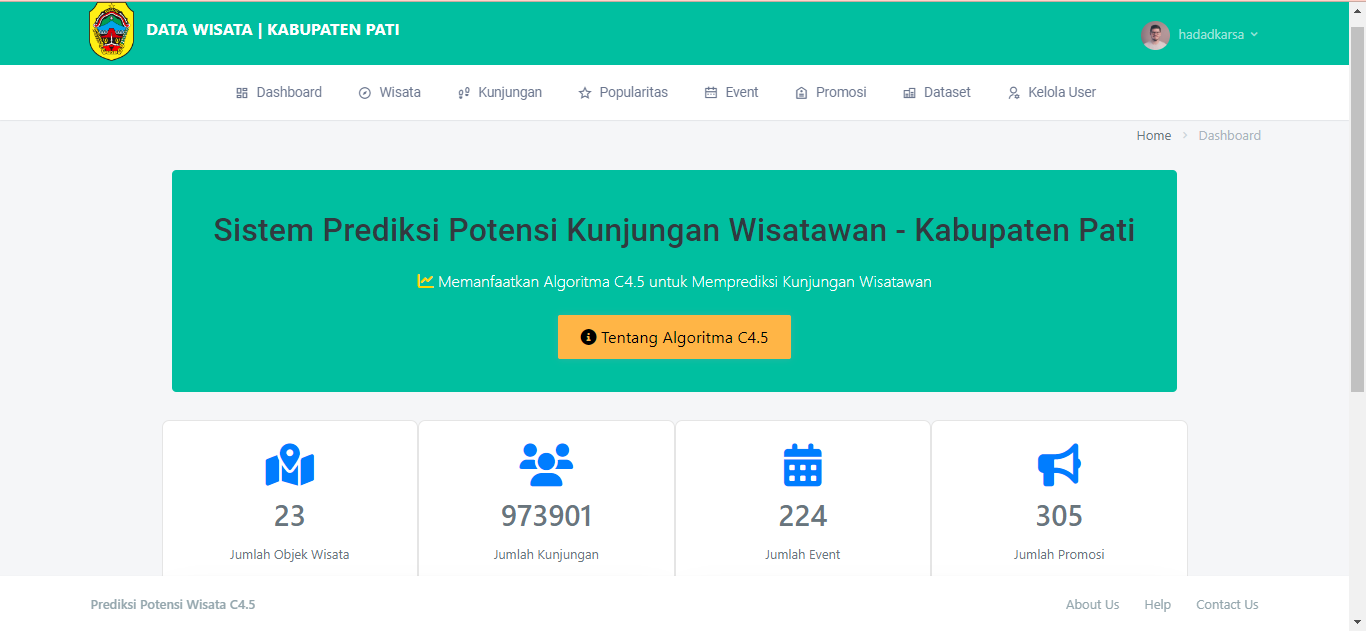The height and width of the screenshot is (631, 1366).
Task: Expand the hadadkarsa user dropdown
Action: pyautogui.click(x=1217, y=35)
